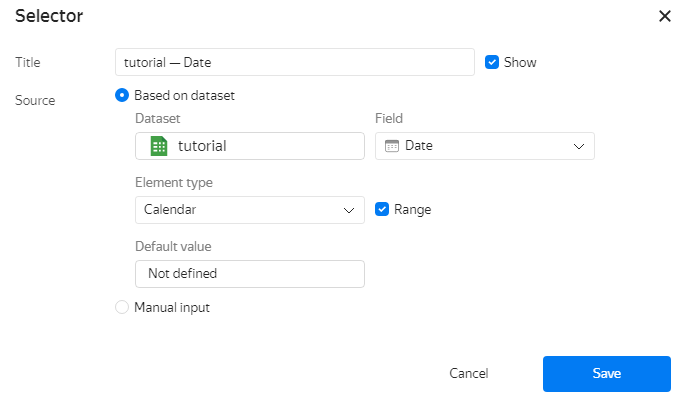Open the tutorial dataset selector
This screenshot has width=693, height=410.
coord(249,146)
